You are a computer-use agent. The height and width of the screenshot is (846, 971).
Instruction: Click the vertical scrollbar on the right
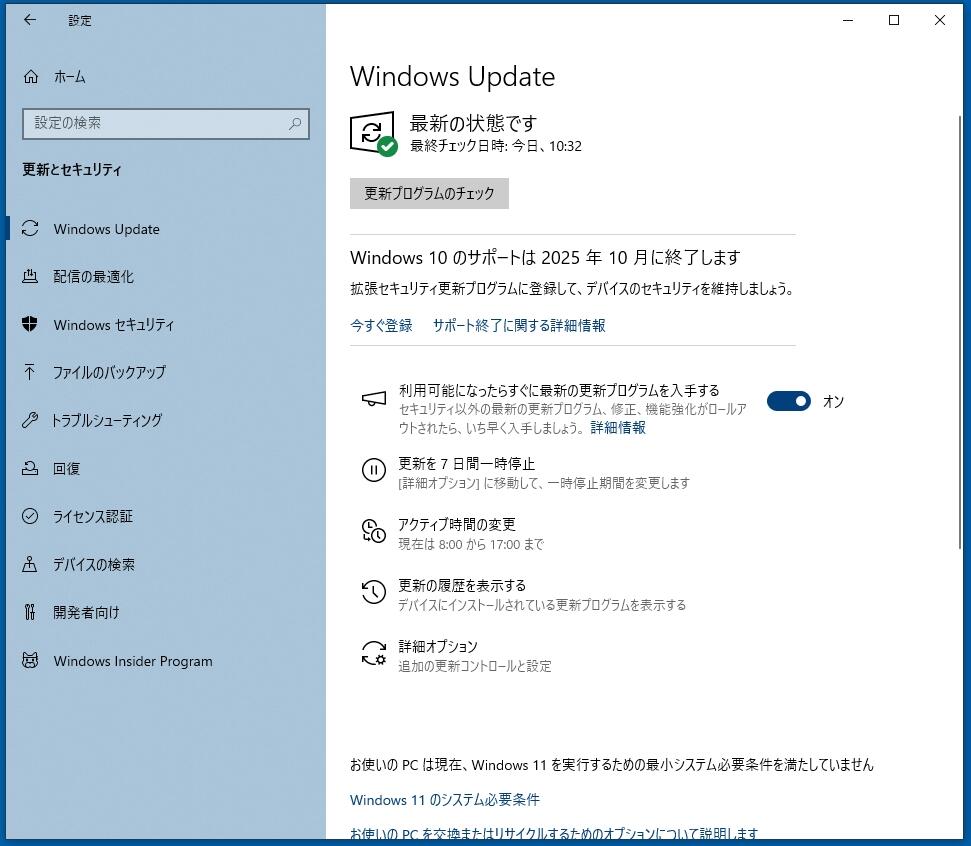tap(960, 331)
